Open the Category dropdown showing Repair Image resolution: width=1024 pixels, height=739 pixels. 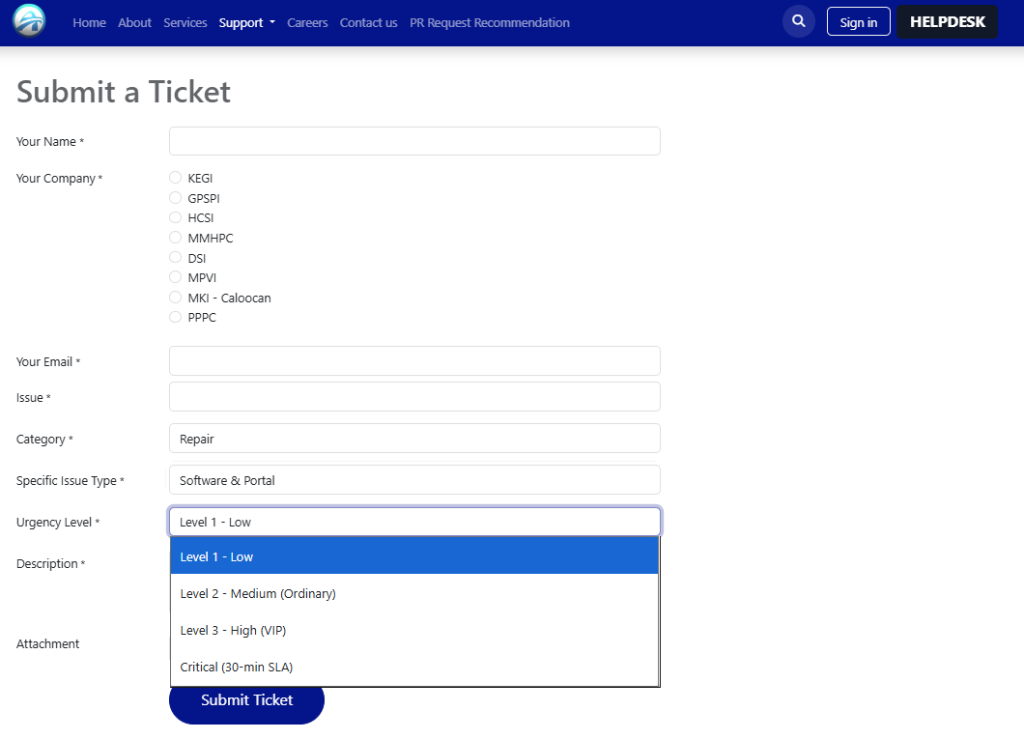[x=415, y=438]
